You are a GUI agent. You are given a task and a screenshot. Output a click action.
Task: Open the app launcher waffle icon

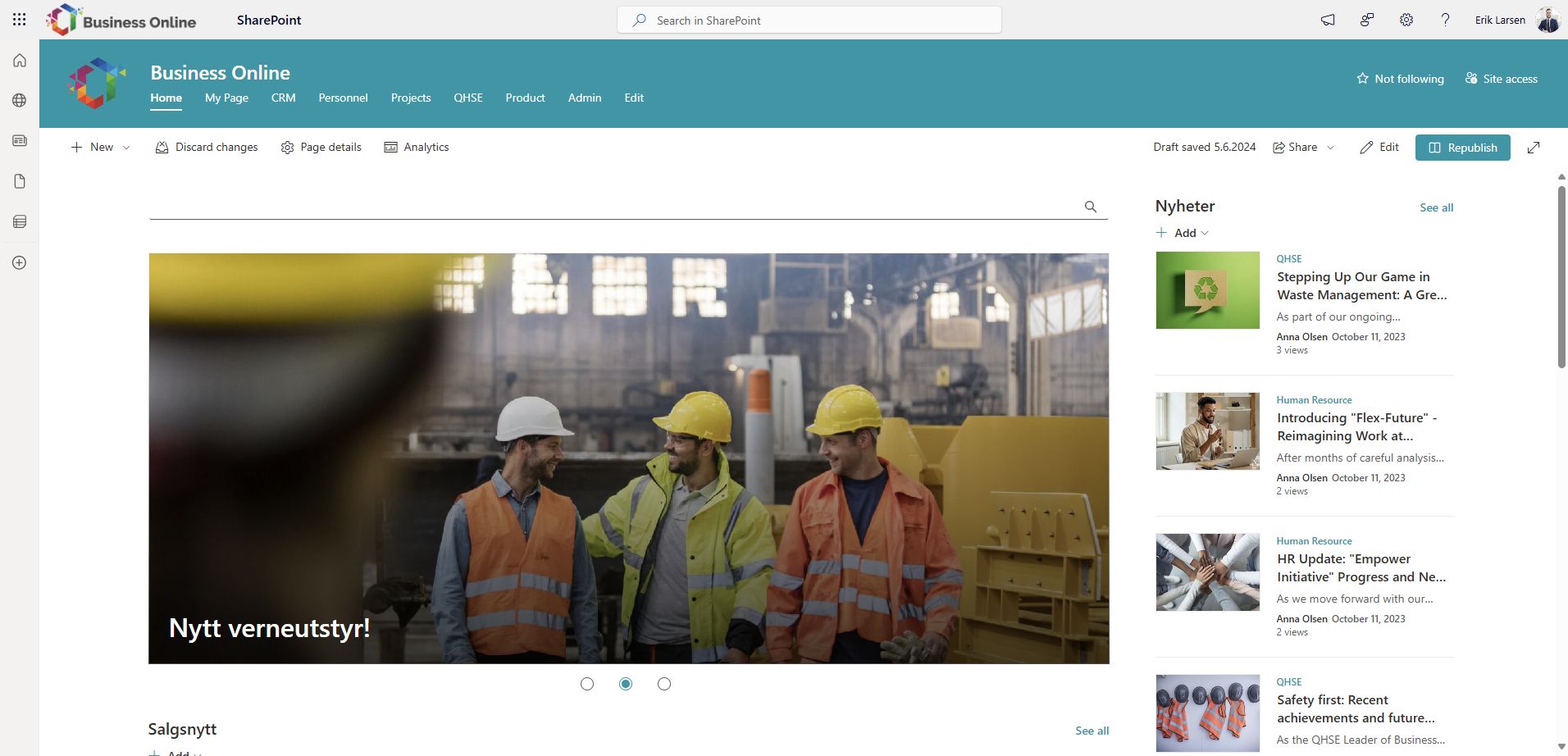(x=20, y=20)
